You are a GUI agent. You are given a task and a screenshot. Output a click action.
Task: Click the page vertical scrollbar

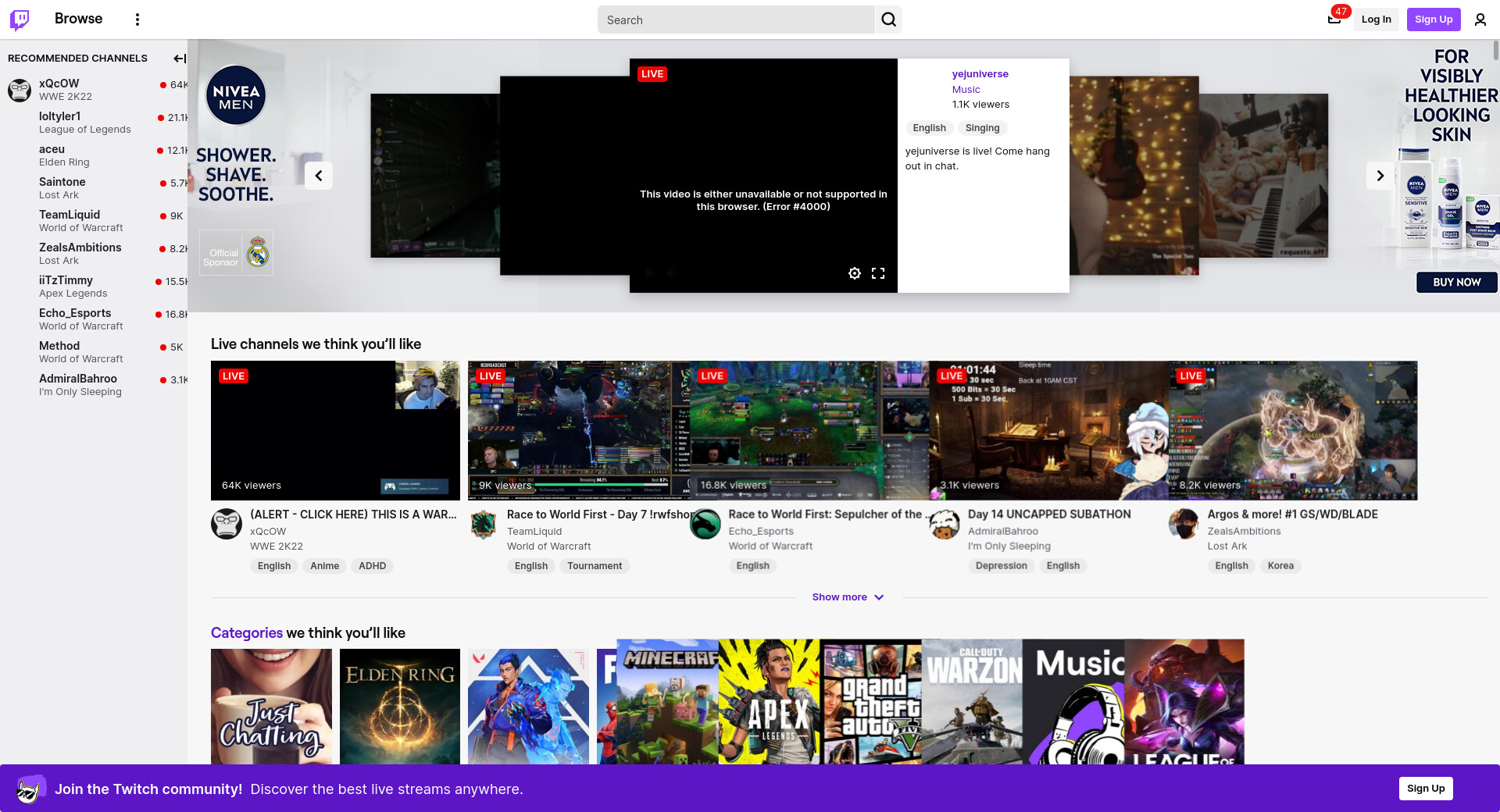(x=1495, y=50)
